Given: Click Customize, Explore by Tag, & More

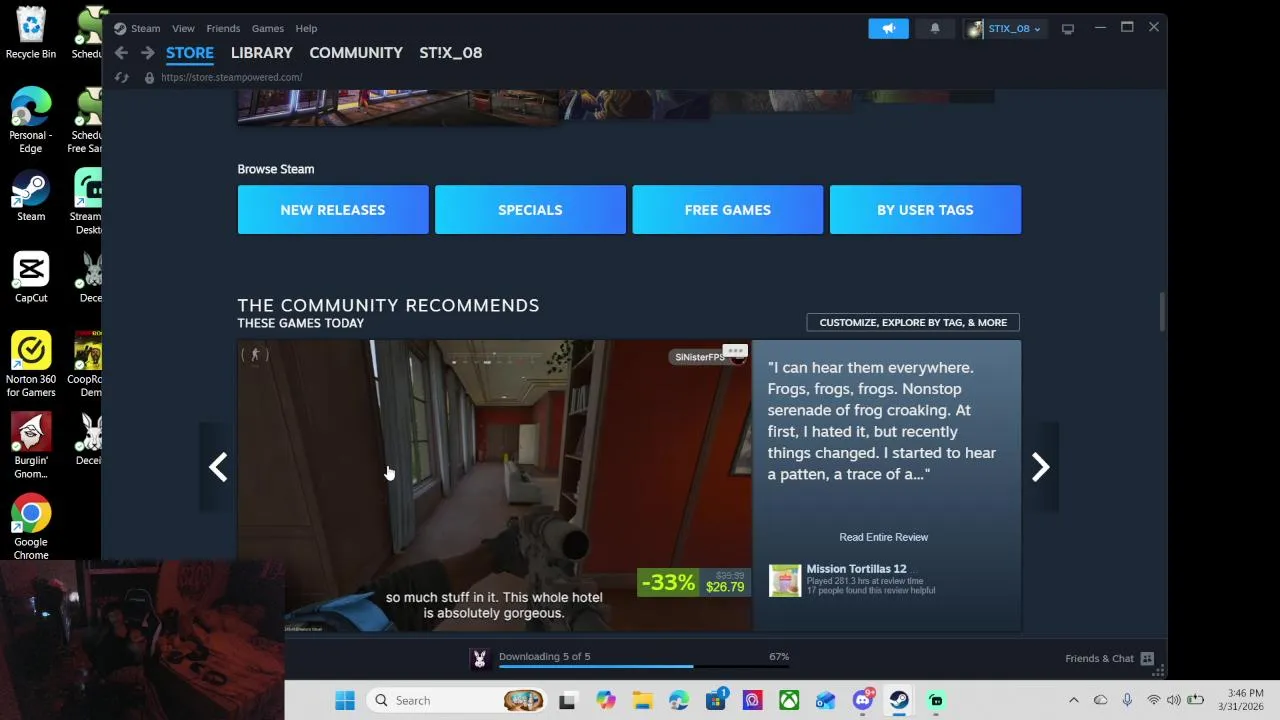Looking at the screenshot, I should [913, 322].
